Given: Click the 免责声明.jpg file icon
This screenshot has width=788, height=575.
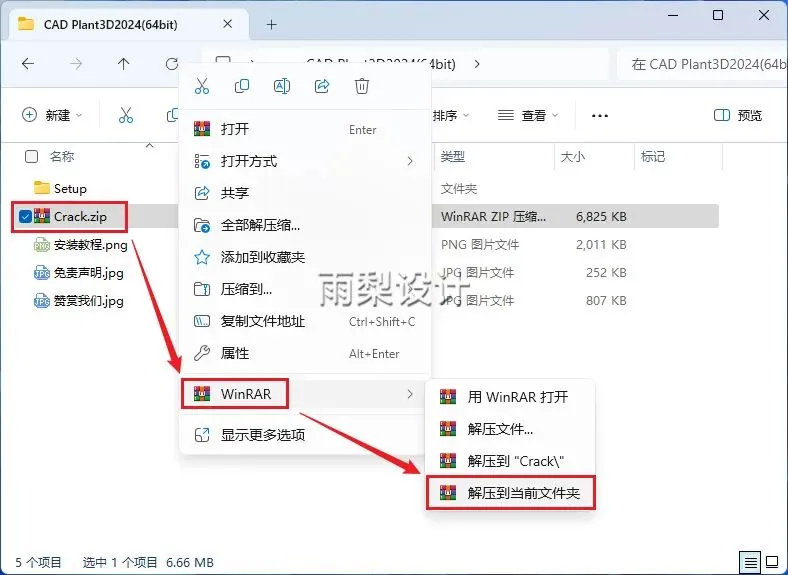Looking at the screenshot, I should click(x=42, y=273).
